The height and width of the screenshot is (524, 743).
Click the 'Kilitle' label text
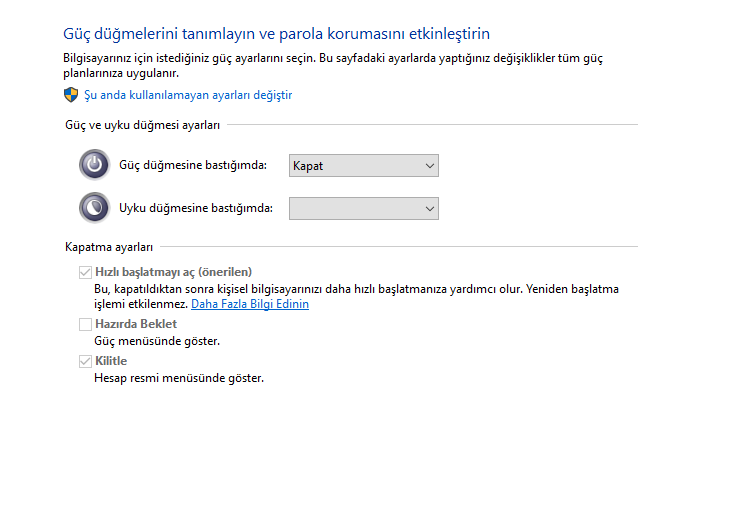(111, 361)
